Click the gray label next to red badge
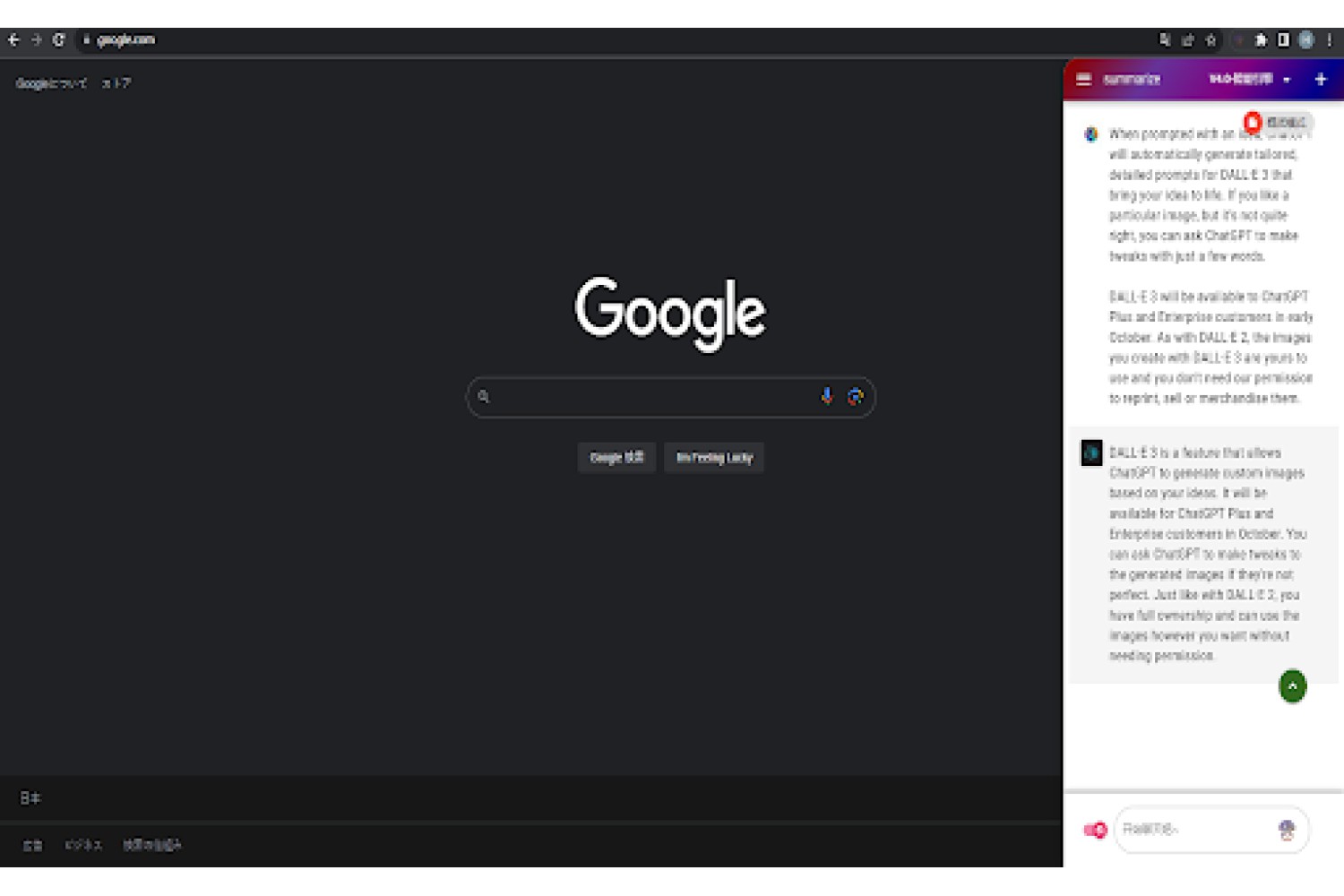 tap(1288, 122)
